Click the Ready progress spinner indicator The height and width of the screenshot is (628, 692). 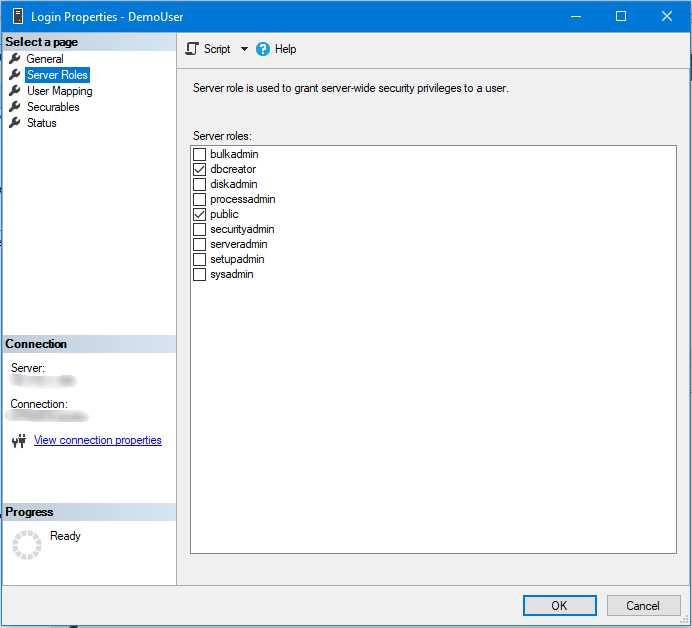pos(27,545)
